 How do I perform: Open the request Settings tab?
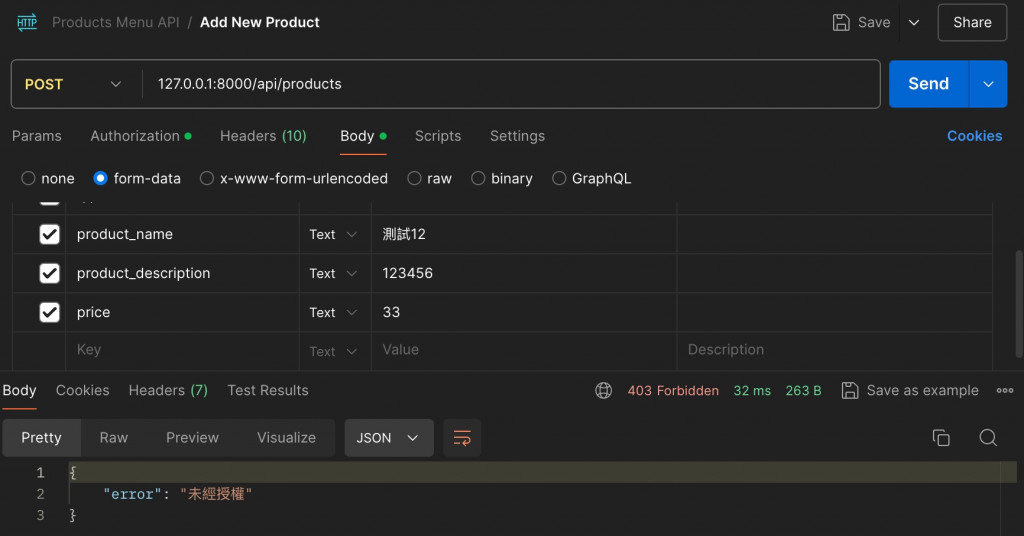517,136
